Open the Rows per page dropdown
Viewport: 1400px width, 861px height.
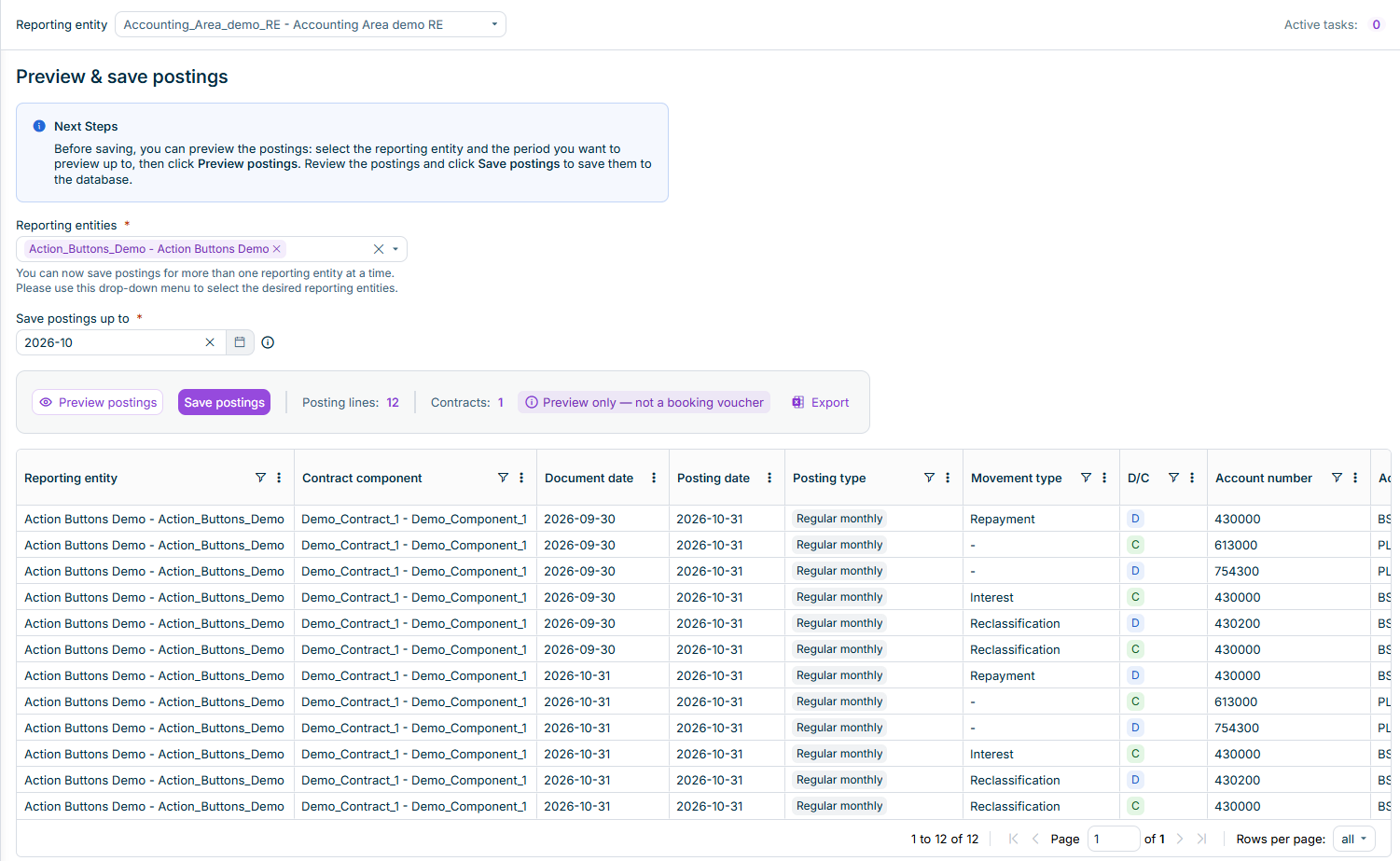(1354, 839)
